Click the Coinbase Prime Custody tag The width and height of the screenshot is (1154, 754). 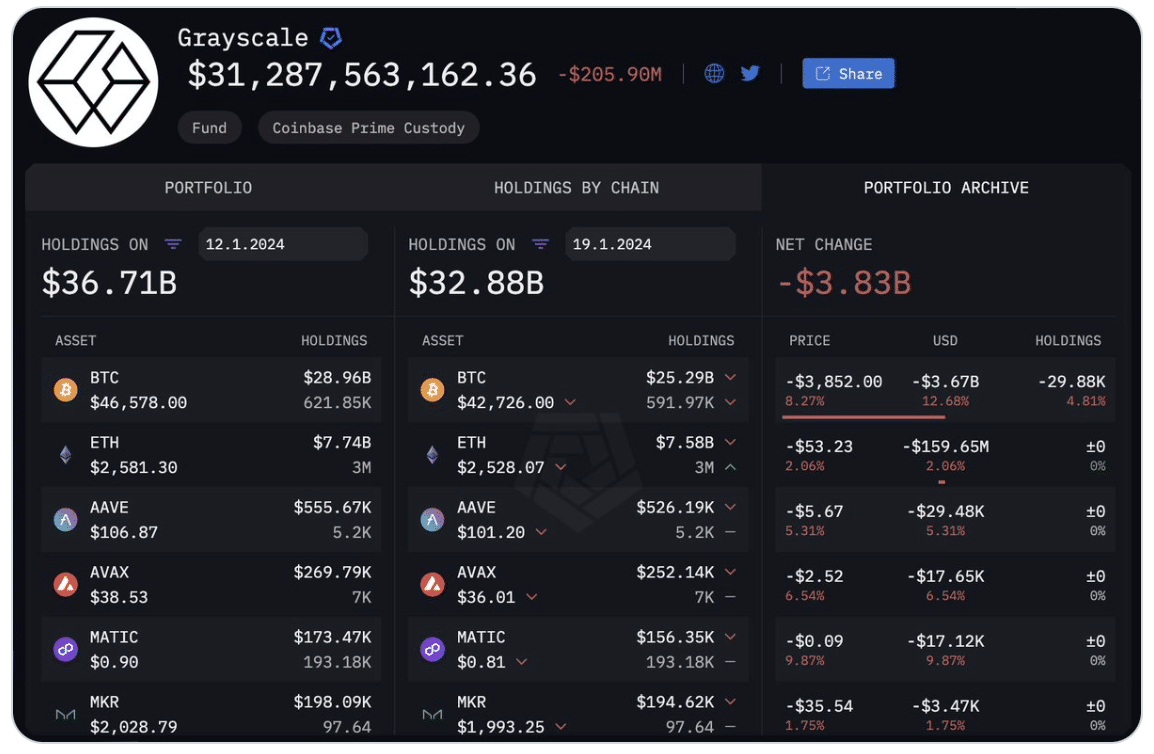point(368,128)
